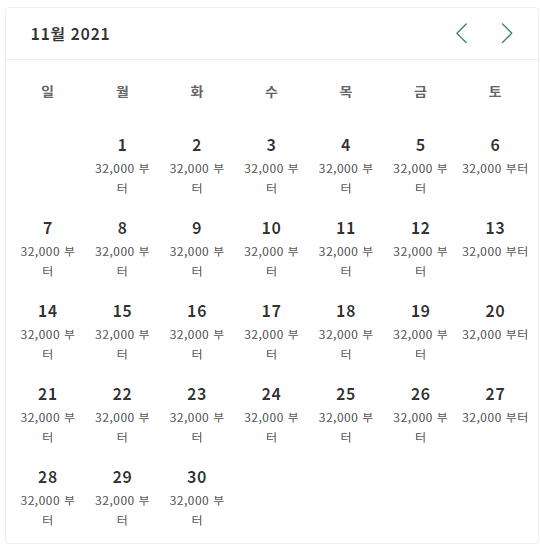This screenshot has width=540, height=550.
Task: Pick November 14 date
Action: 47,332
